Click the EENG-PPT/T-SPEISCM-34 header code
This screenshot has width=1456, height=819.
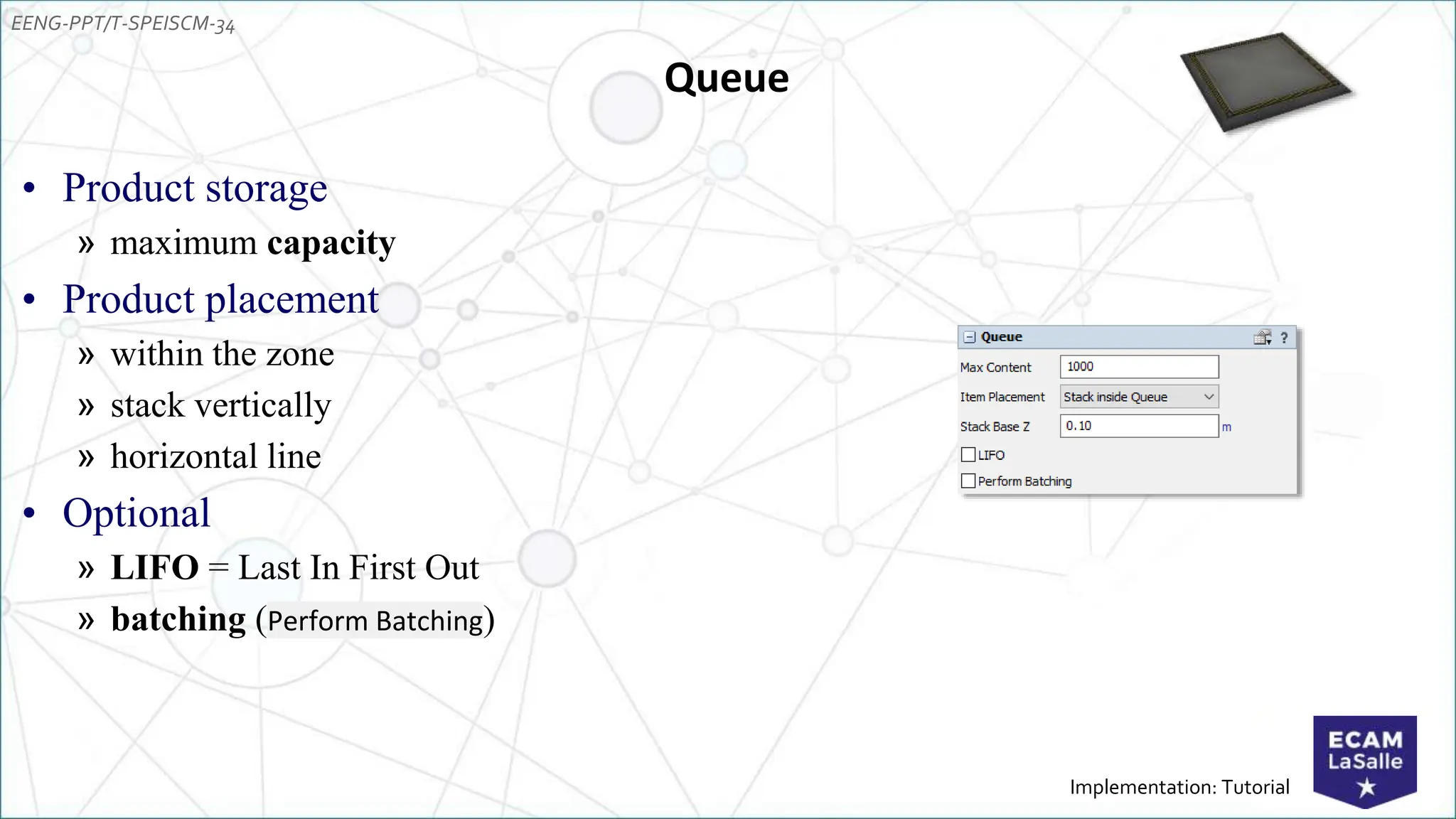point(123,24)
